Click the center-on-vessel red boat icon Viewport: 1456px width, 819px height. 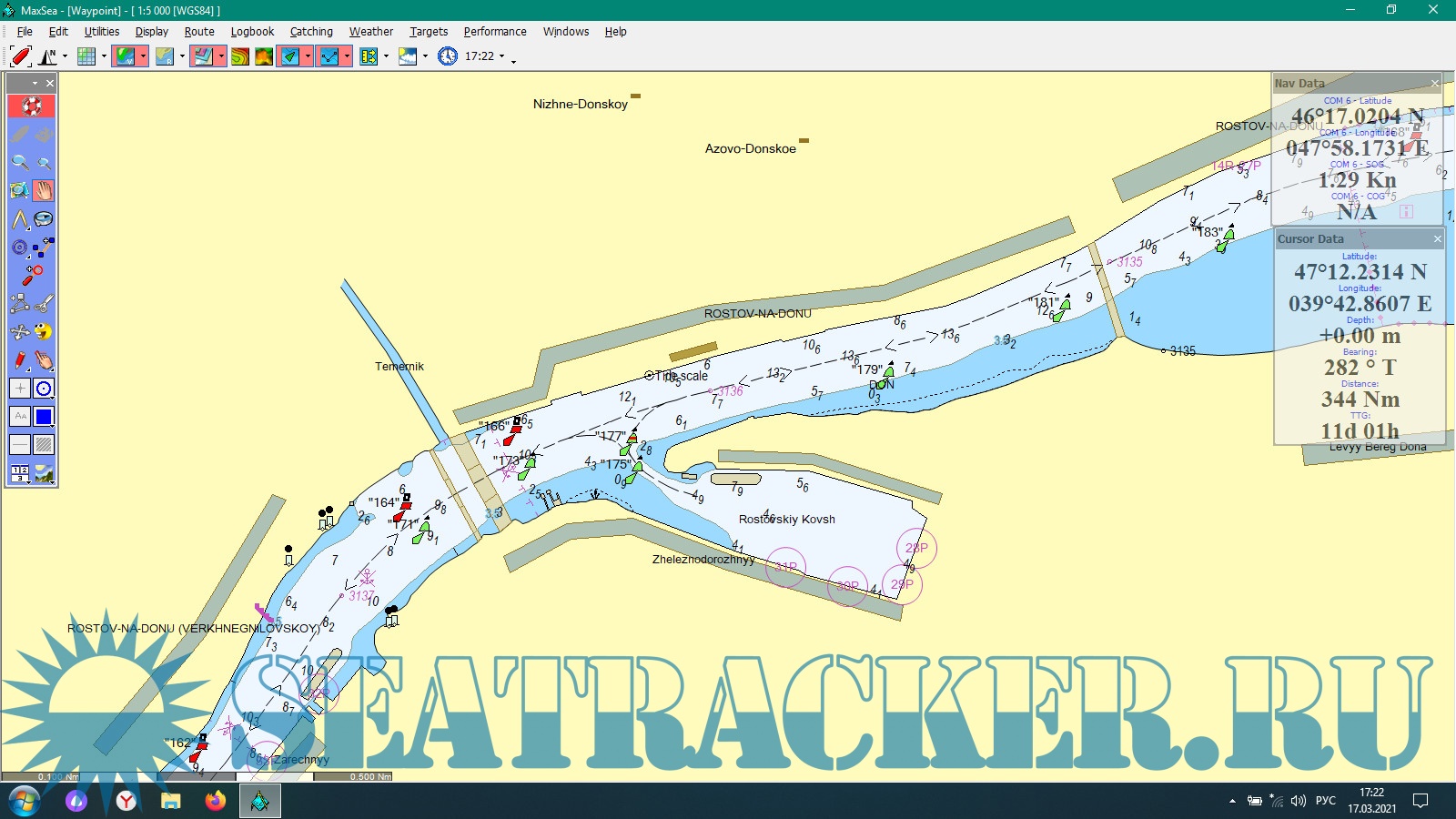[x=20, y=56]
